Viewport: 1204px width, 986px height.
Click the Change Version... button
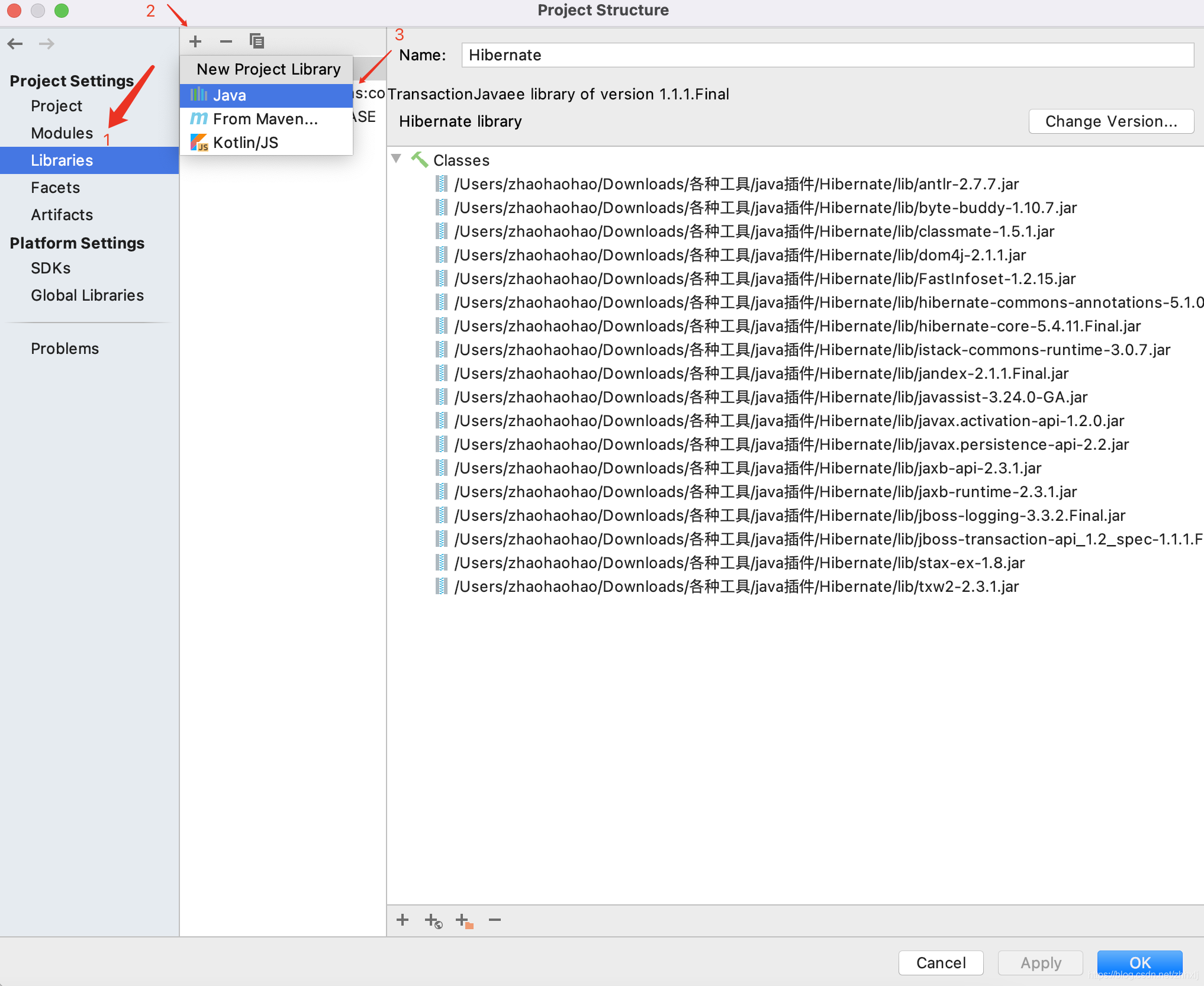[1110, 121]
